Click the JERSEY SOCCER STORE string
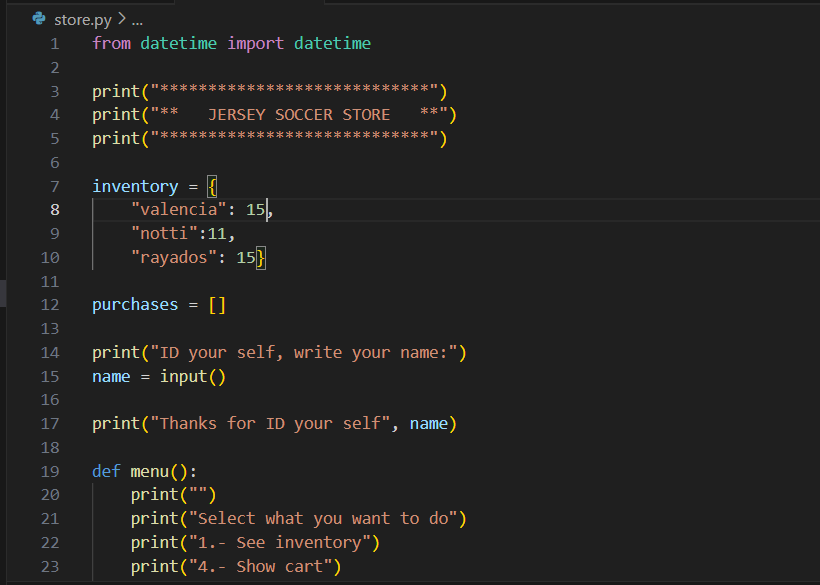 299,115
